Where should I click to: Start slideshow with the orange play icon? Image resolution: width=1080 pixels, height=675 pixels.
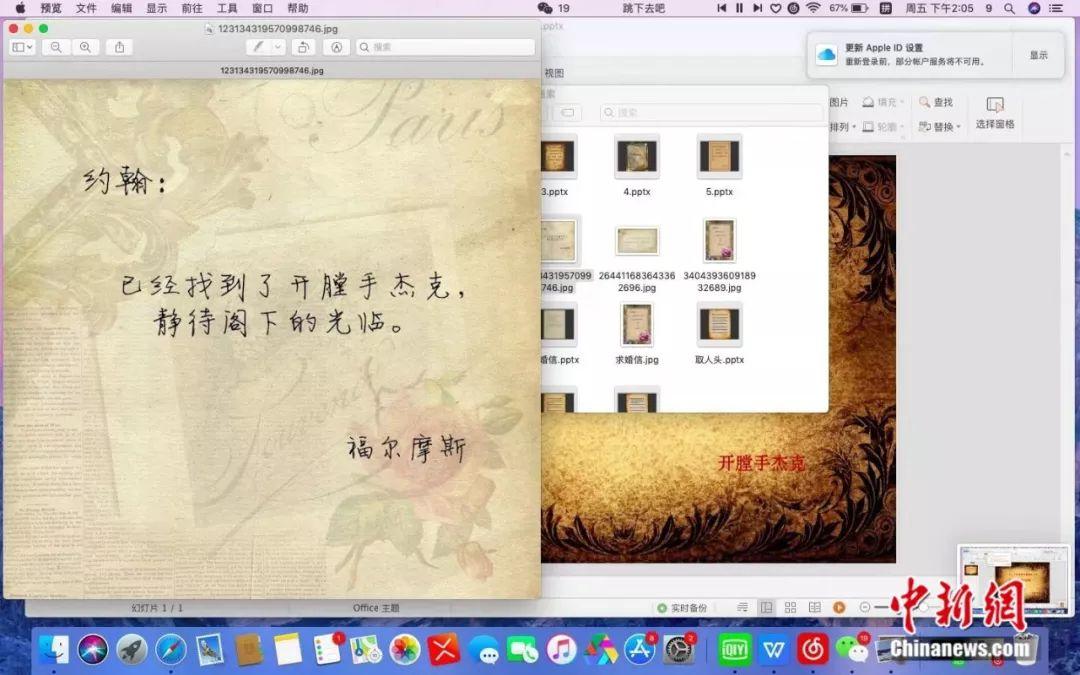(839, 607)
